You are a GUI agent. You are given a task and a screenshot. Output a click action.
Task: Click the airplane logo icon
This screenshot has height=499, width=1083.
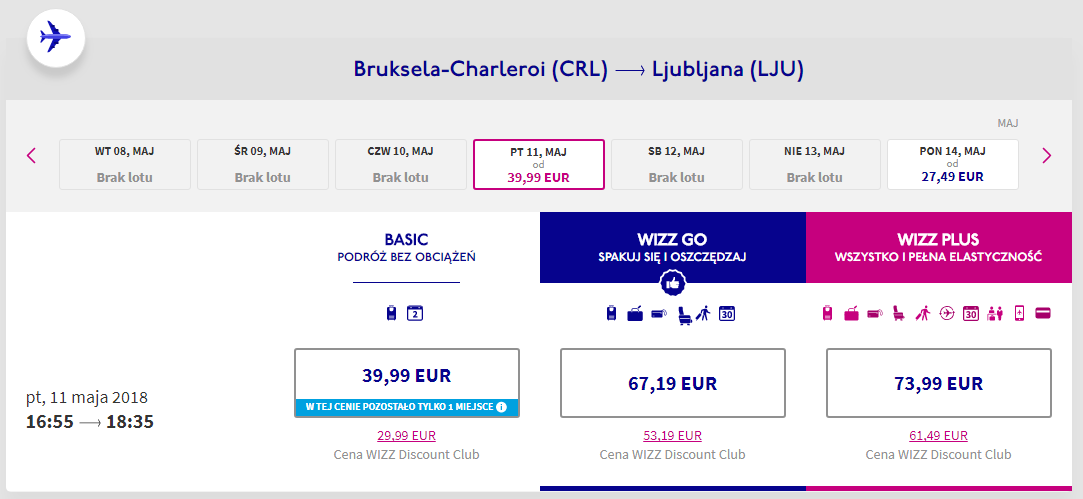56,38
